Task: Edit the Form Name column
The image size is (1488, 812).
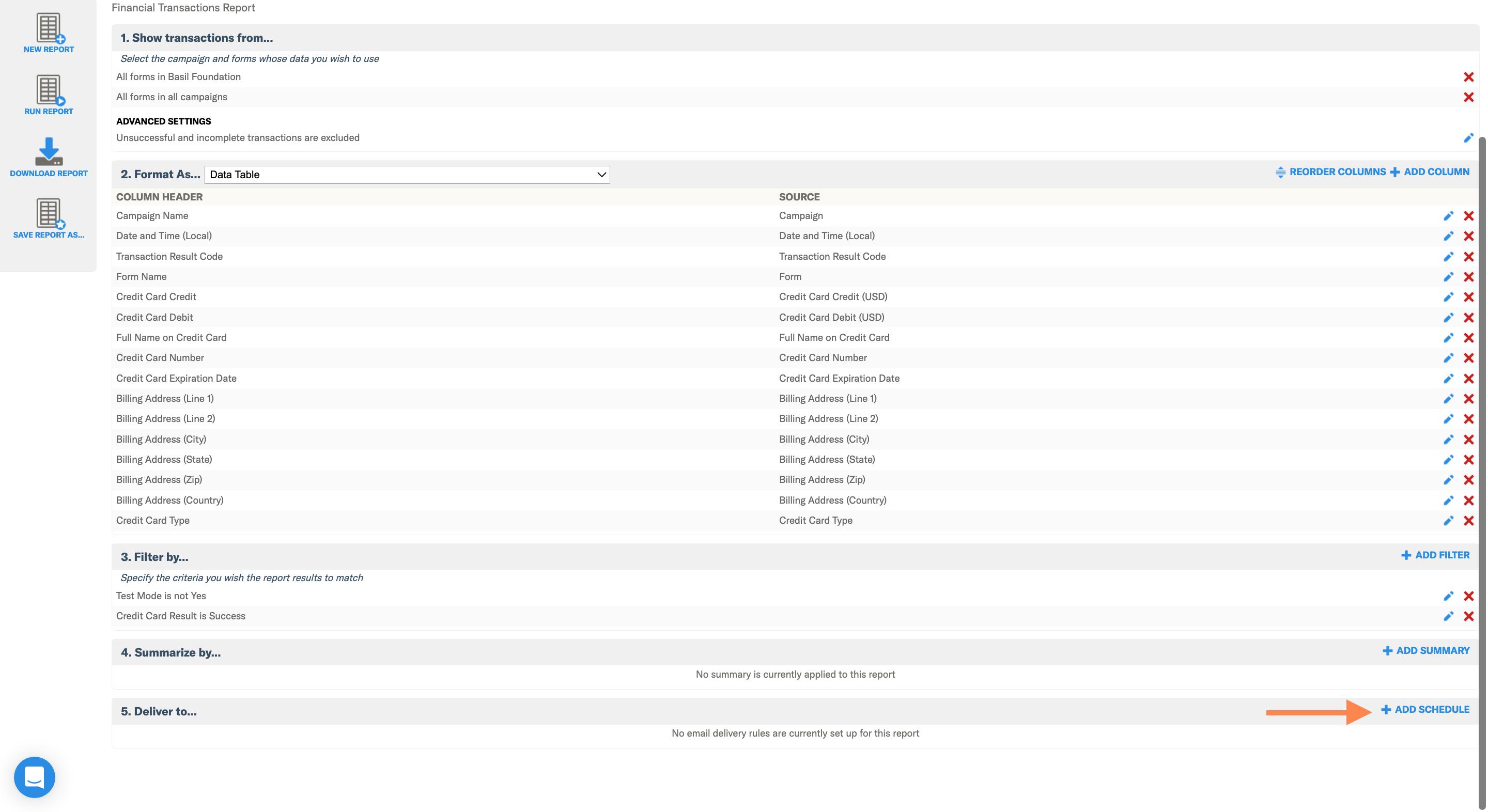Action: click(x=1448, y=277)
